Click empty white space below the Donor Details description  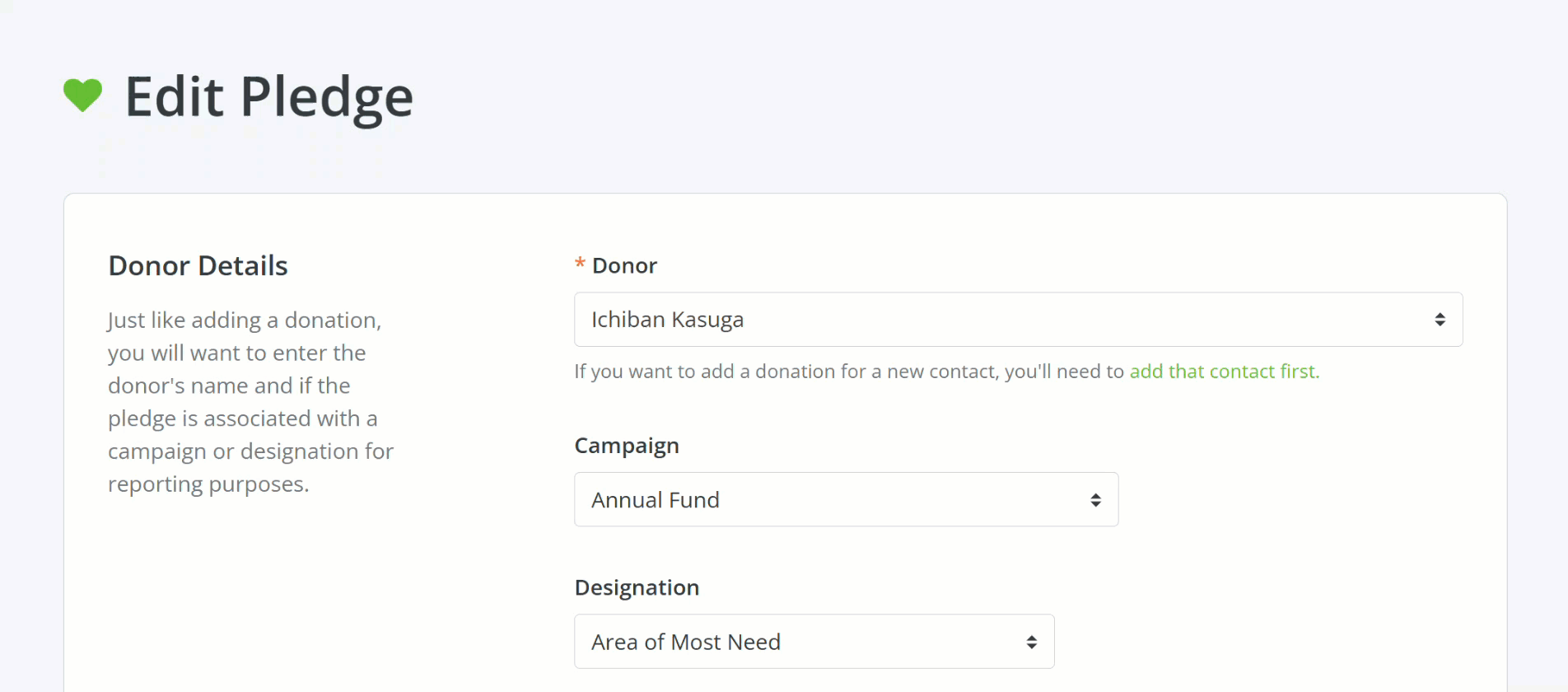pyautogui.click(x=247, y=593)
